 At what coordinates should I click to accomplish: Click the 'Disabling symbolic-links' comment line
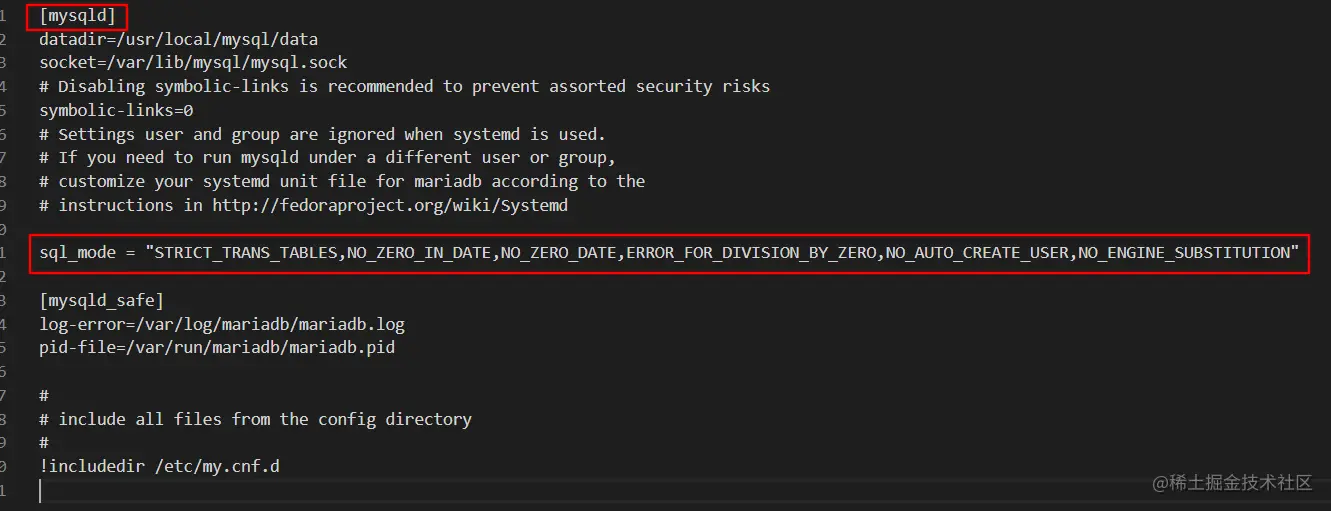coord(404,86)
